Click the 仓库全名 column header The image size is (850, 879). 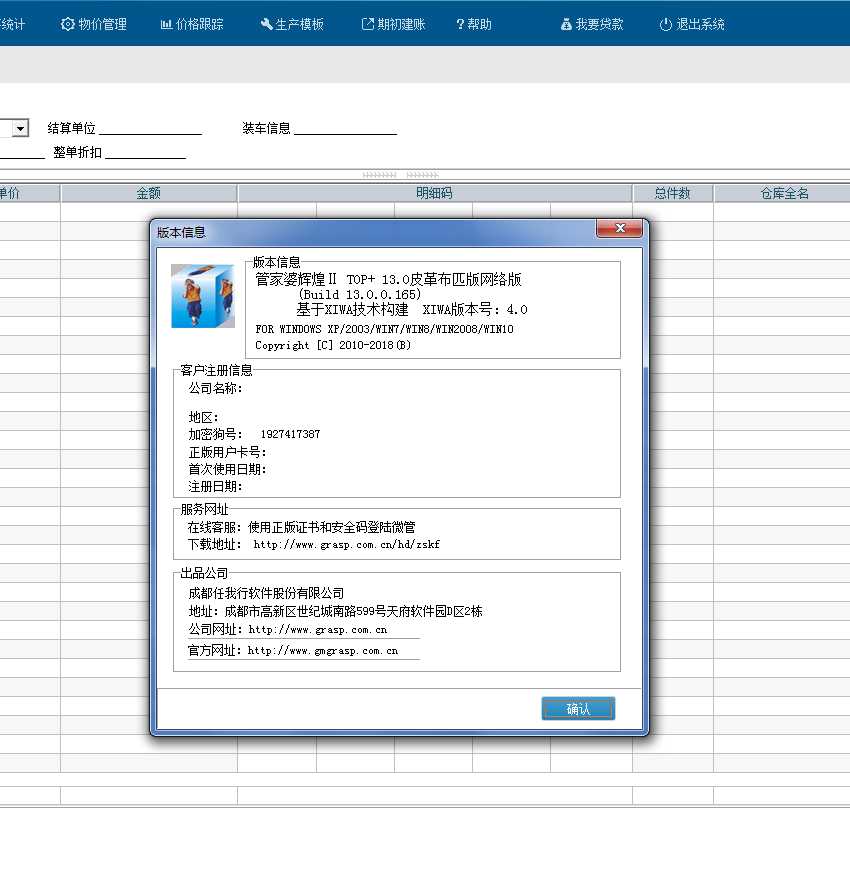pos(783,193)
